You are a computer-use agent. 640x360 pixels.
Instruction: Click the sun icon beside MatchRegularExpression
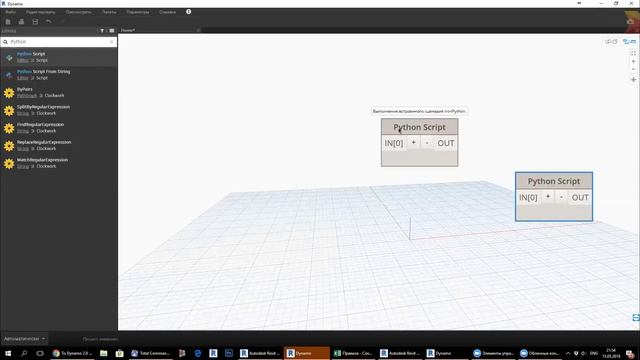(x=9, y=164)
